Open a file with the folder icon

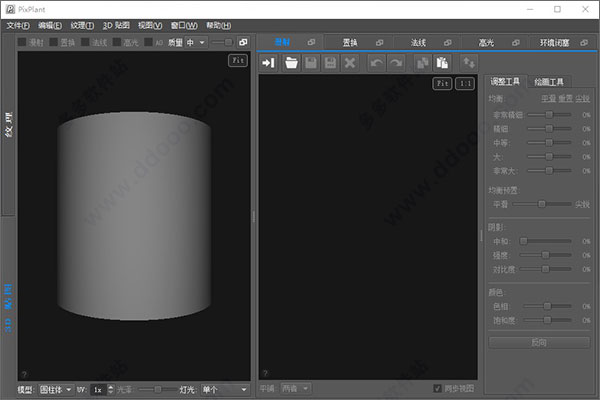[291, 62]
